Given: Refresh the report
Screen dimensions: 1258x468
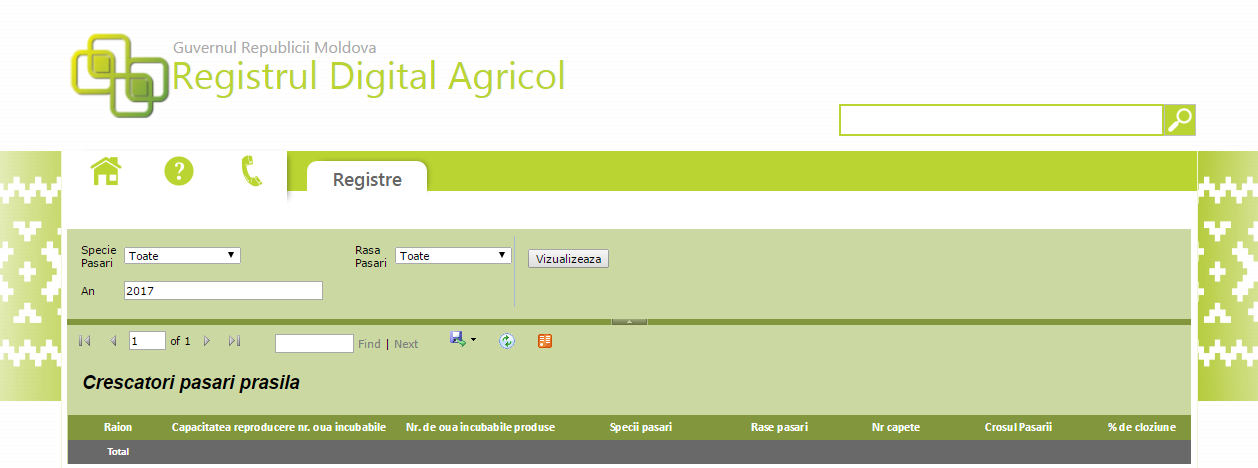Looking at the screenshot, I should coord(507,341).
